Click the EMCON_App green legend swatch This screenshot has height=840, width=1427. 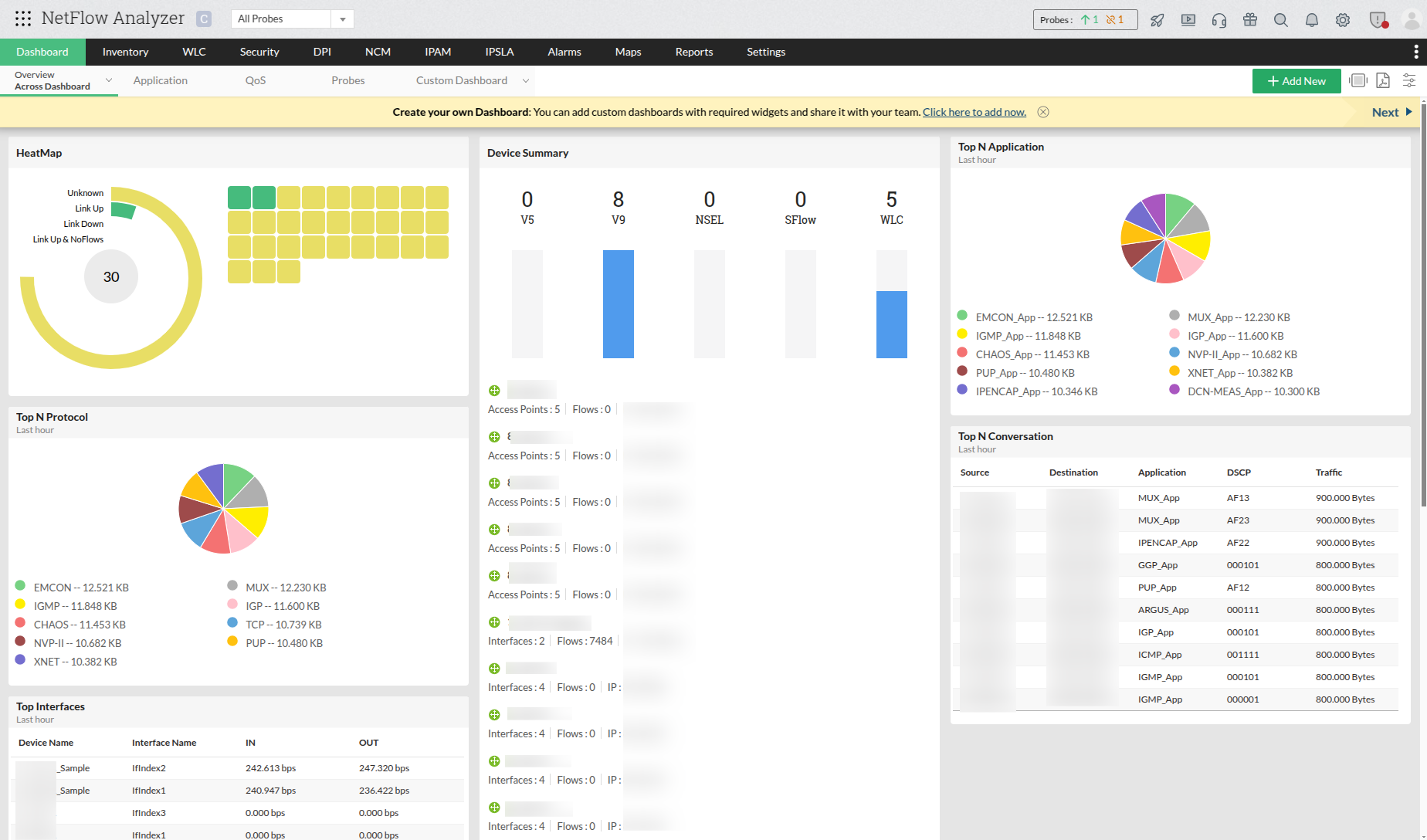click(x=962, y=315)
